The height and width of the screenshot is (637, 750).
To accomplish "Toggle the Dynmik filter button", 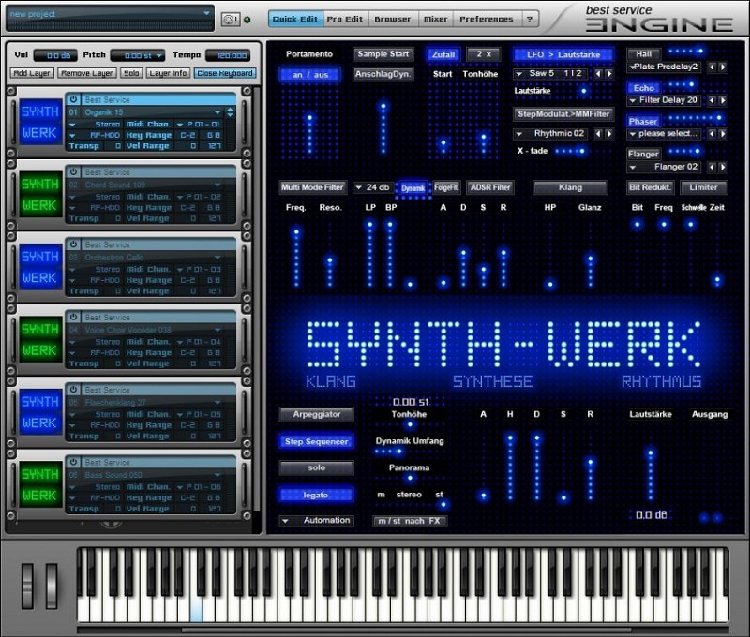I will (x=413, y=188).
